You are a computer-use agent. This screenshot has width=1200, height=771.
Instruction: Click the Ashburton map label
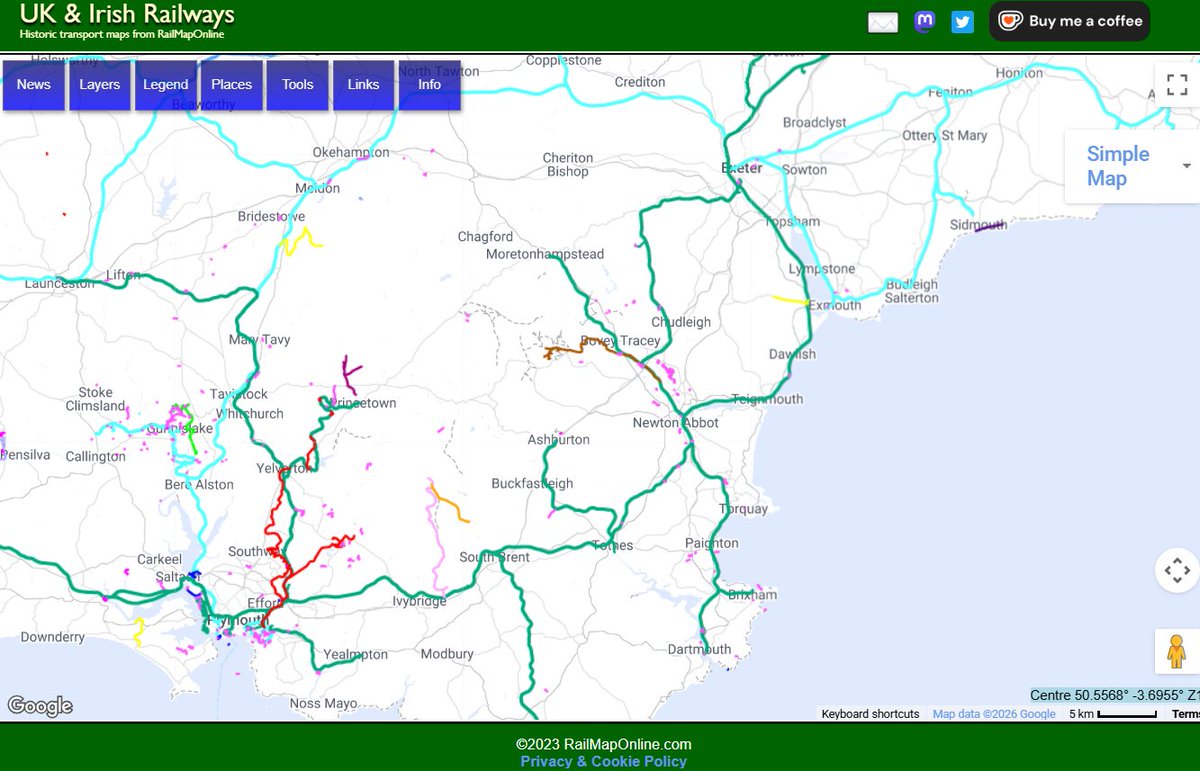click(559, 439)
